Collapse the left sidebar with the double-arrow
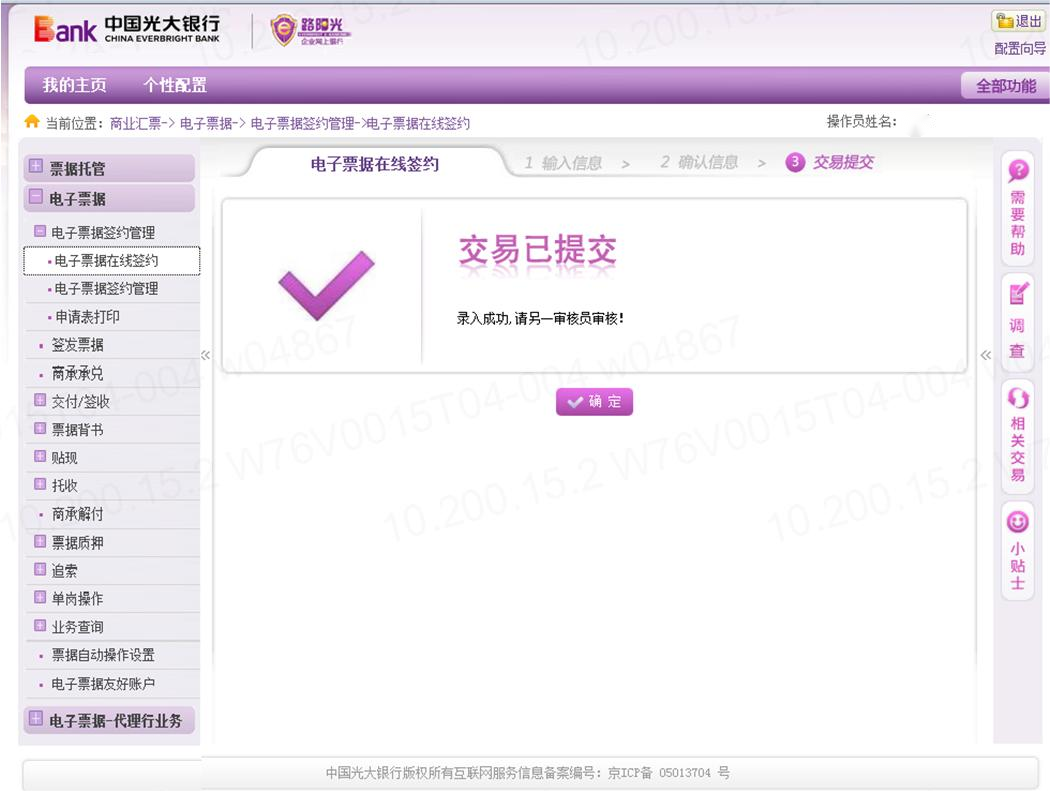The height and width of the screenshot is (791, 1050). [x=205, y=355]
